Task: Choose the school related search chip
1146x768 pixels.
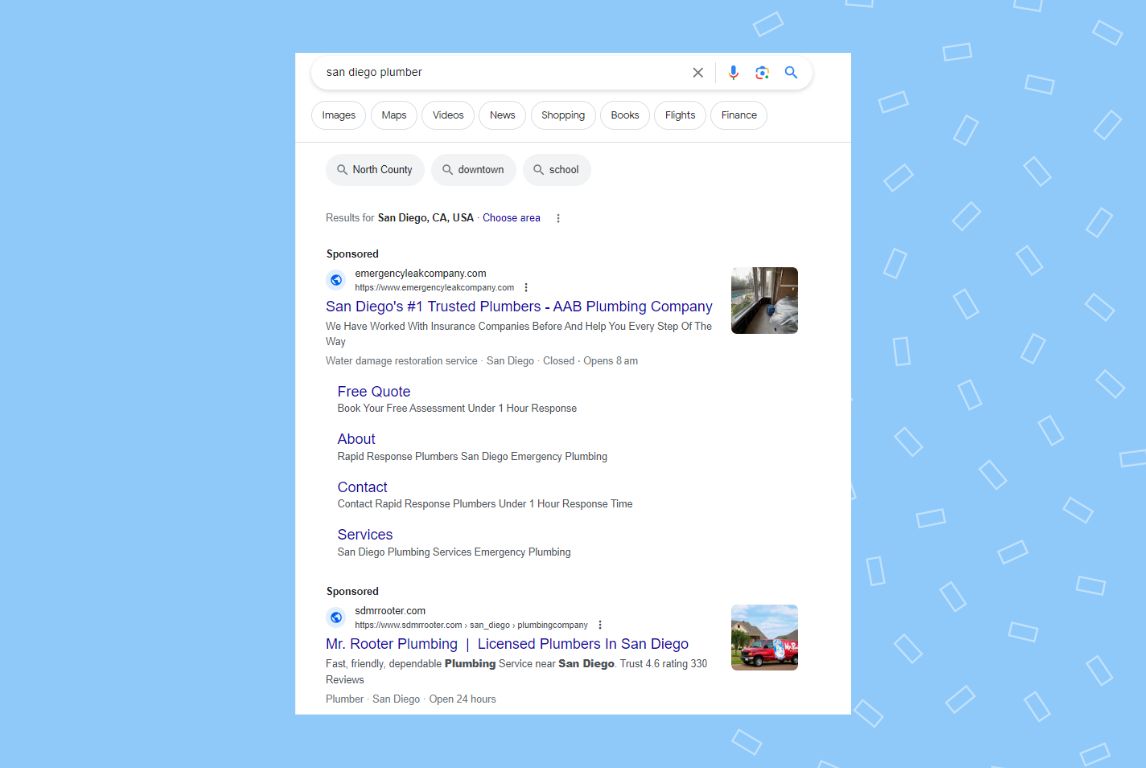Action: tap(557, 170)
